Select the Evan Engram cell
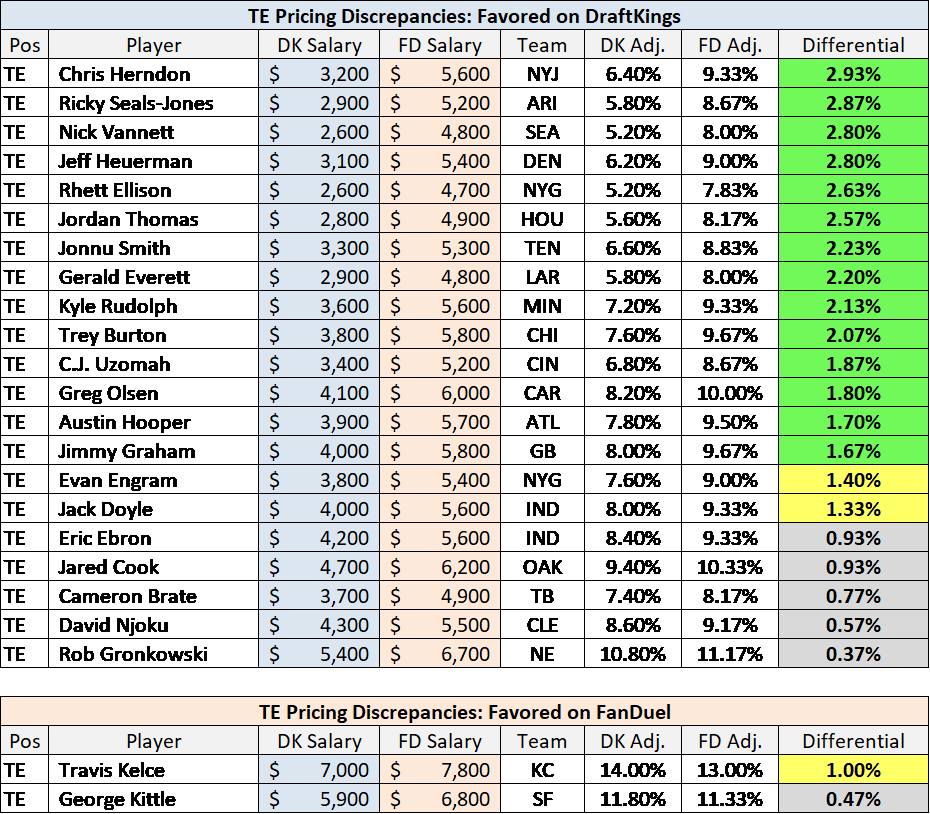930x814 pixels. pos(154,481)
